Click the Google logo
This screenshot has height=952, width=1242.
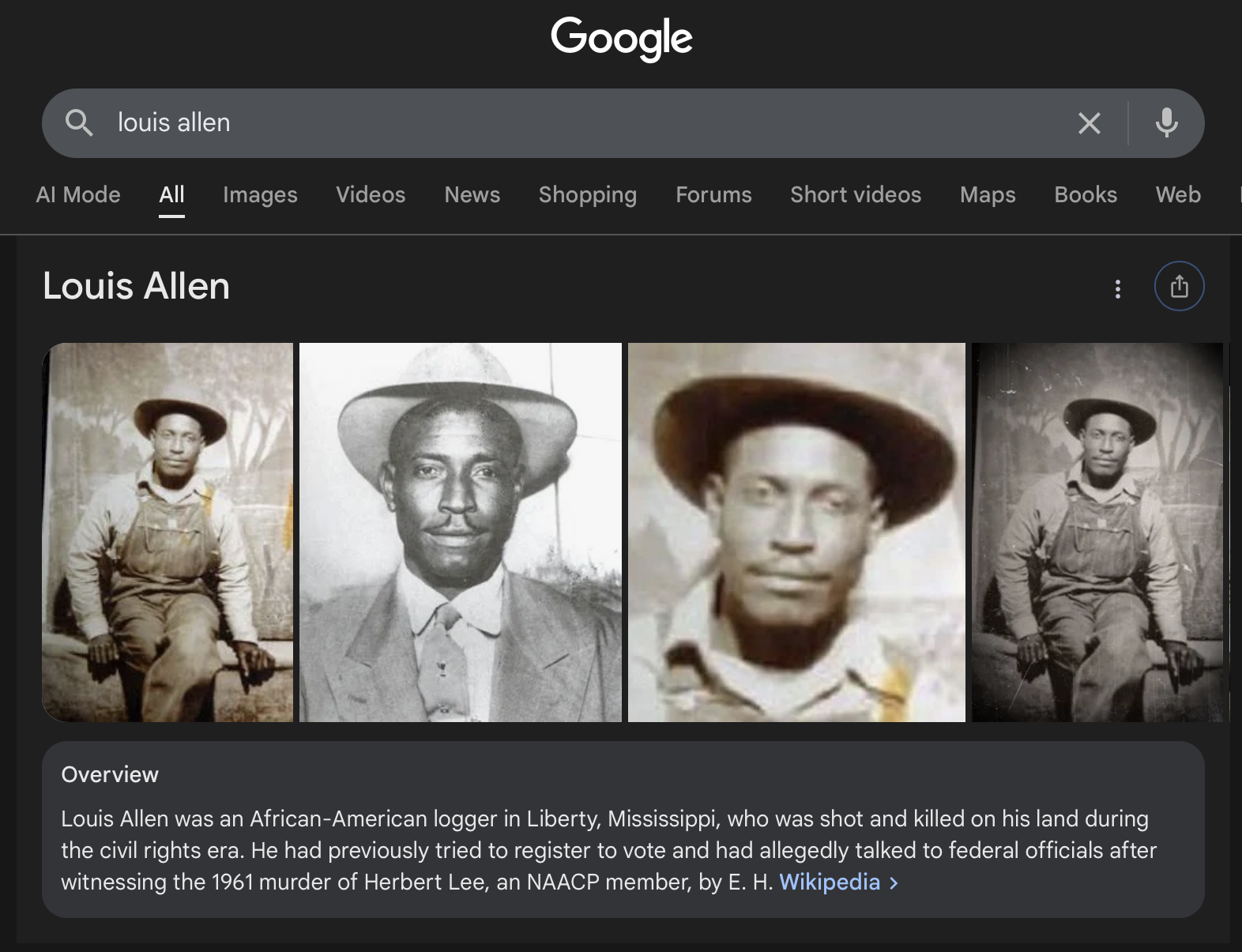(x=622, y=38)
